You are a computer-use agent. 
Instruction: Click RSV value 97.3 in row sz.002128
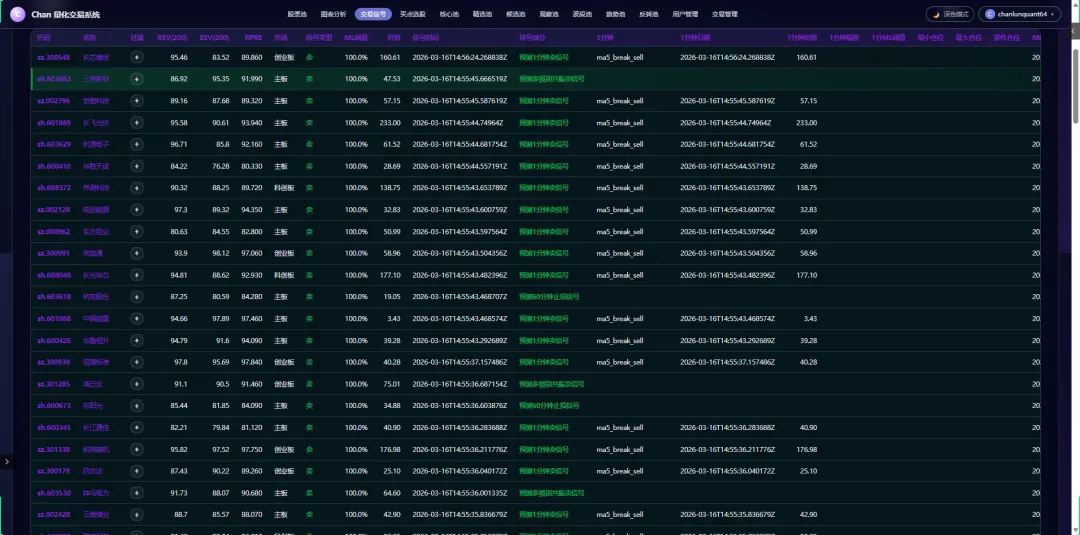(x=180, y=209)
